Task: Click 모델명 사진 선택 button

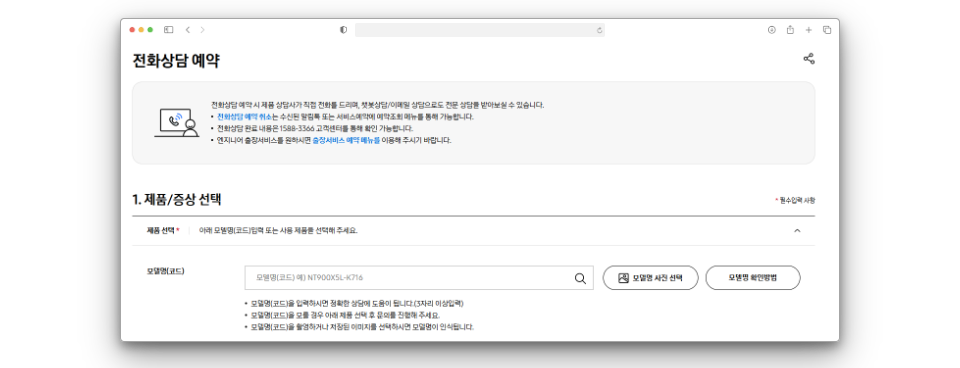Action: pos(650,277)
